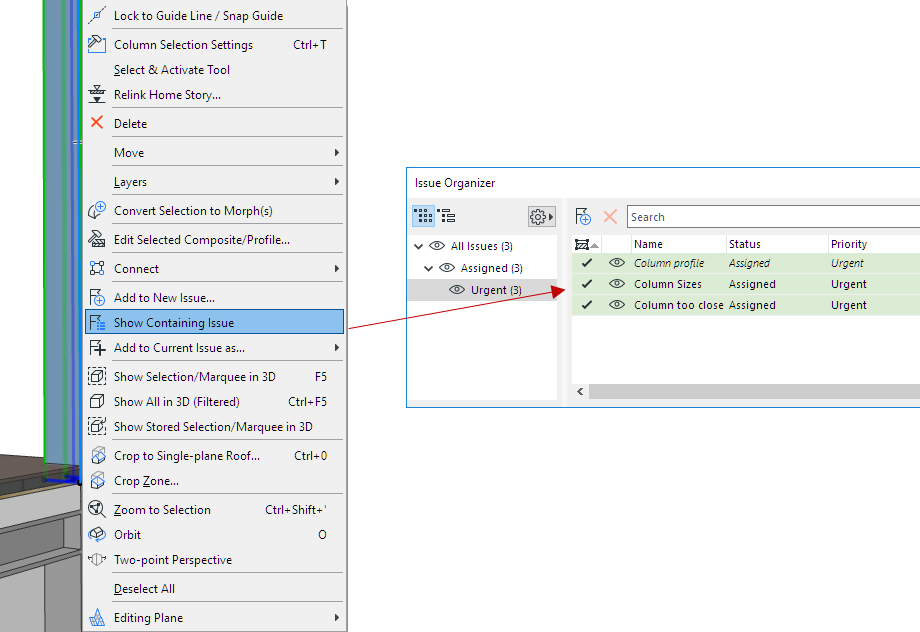This screenshot has width=920, height=632.
Task: Create new issue in Issue Organizer toolbar
Action: point(583,217)
